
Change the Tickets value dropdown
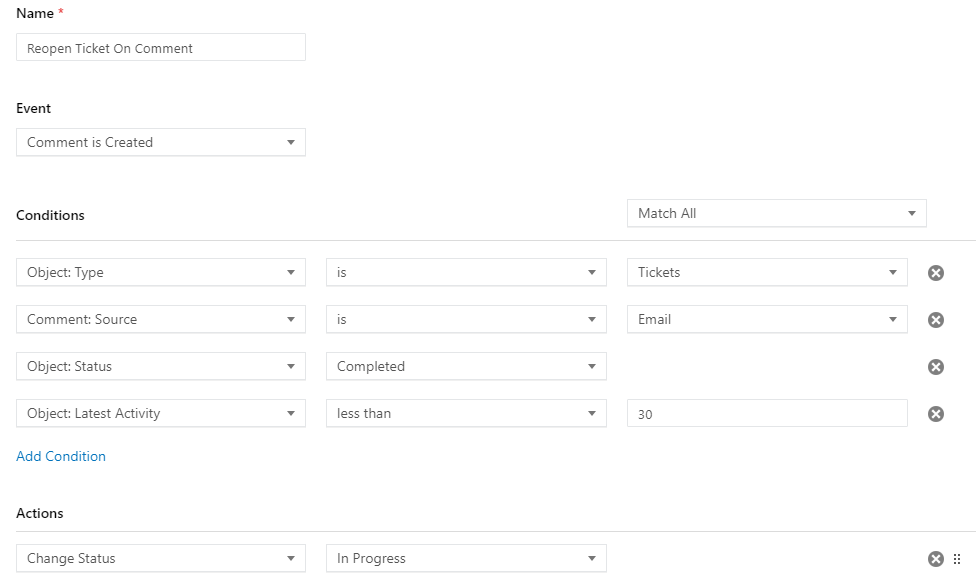[x=767, y=272]
